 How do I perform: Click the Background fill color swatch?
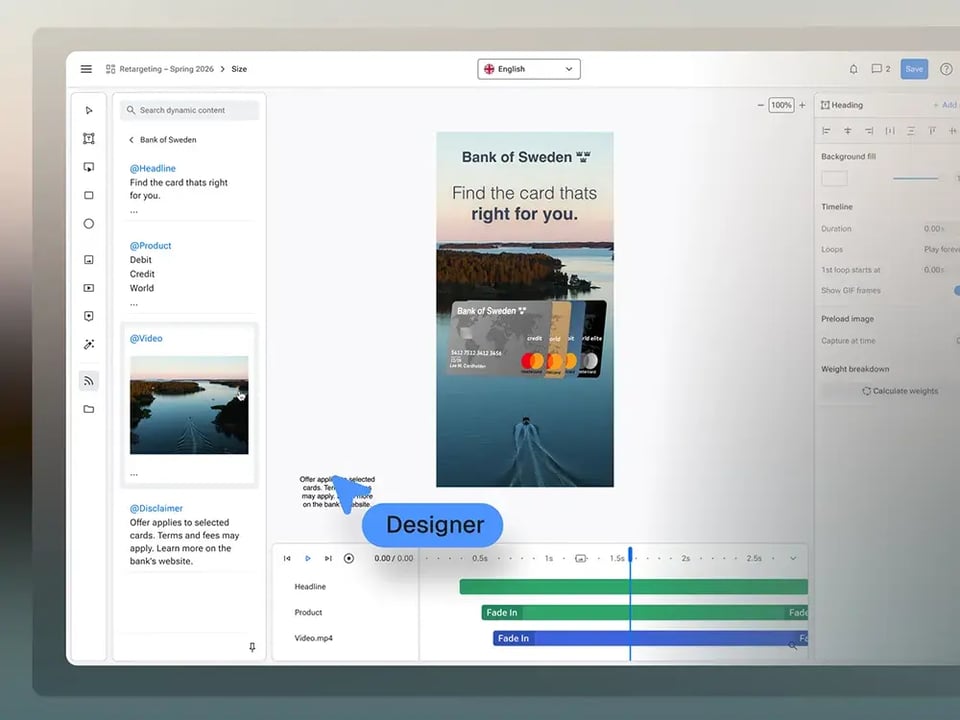(834, 178)
